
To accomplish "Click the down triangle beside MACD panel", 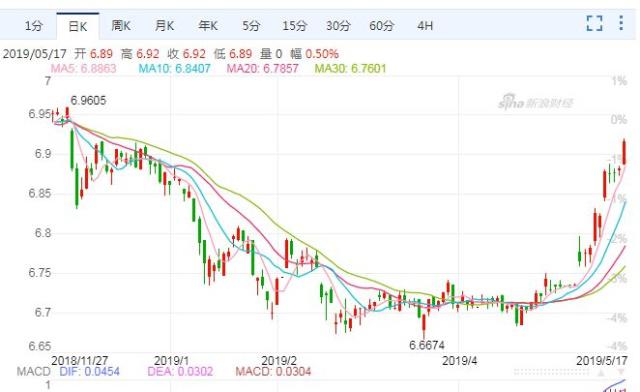I will pyautogui.click(x=622, y=372).
